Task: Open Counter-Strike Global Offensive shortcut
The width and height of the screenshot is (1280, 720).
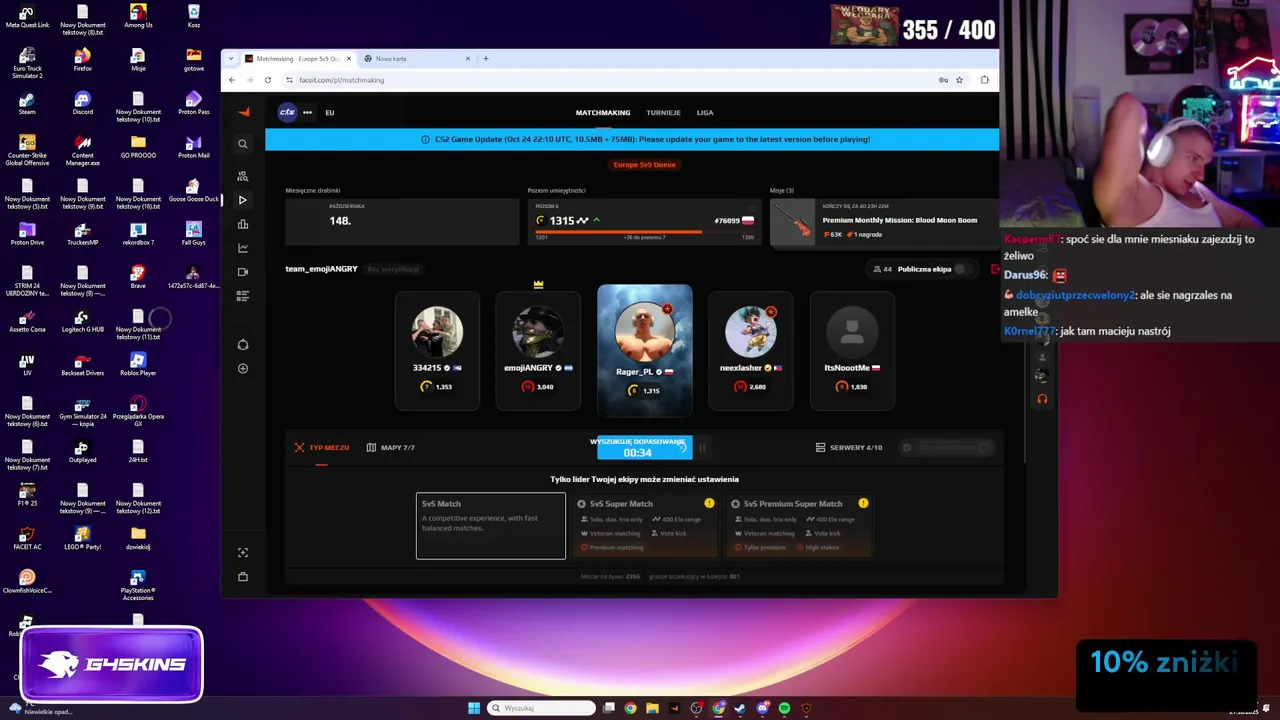Action: 27,150
